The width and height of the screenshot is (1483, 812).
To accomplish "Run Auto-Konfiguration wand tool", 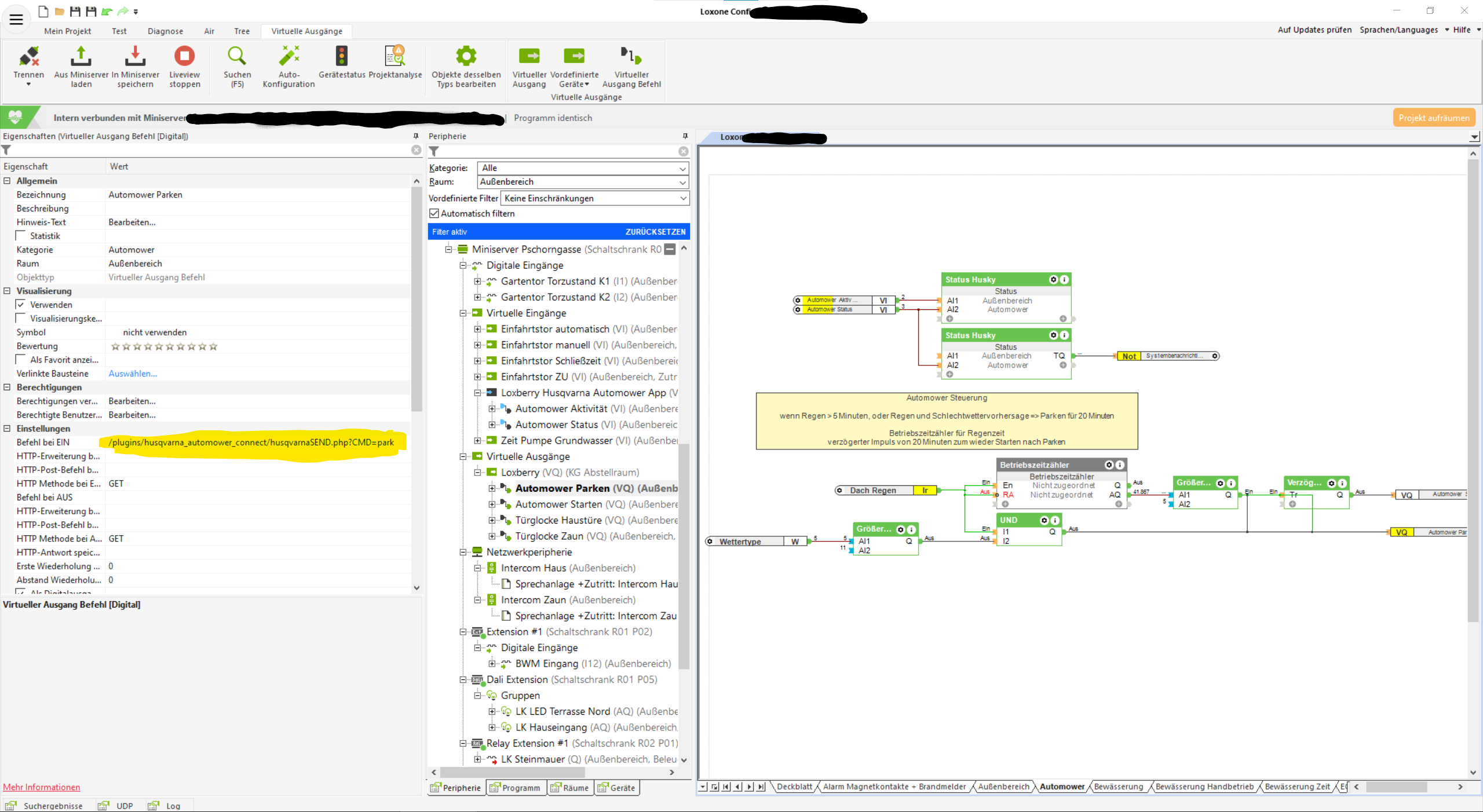I will (x=288, y=57).
